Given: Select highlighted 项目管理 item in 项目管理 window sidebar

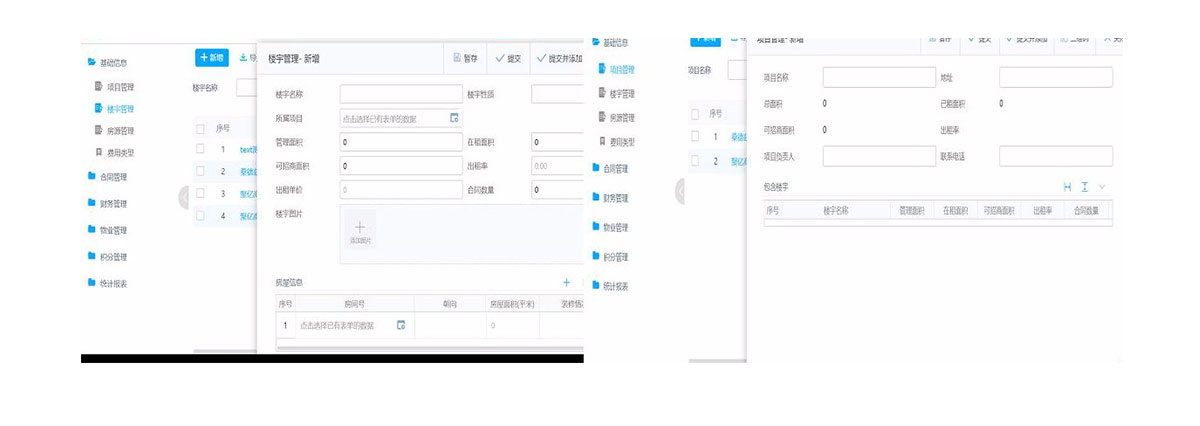Looking at the screenshot, I should point(616,69).
